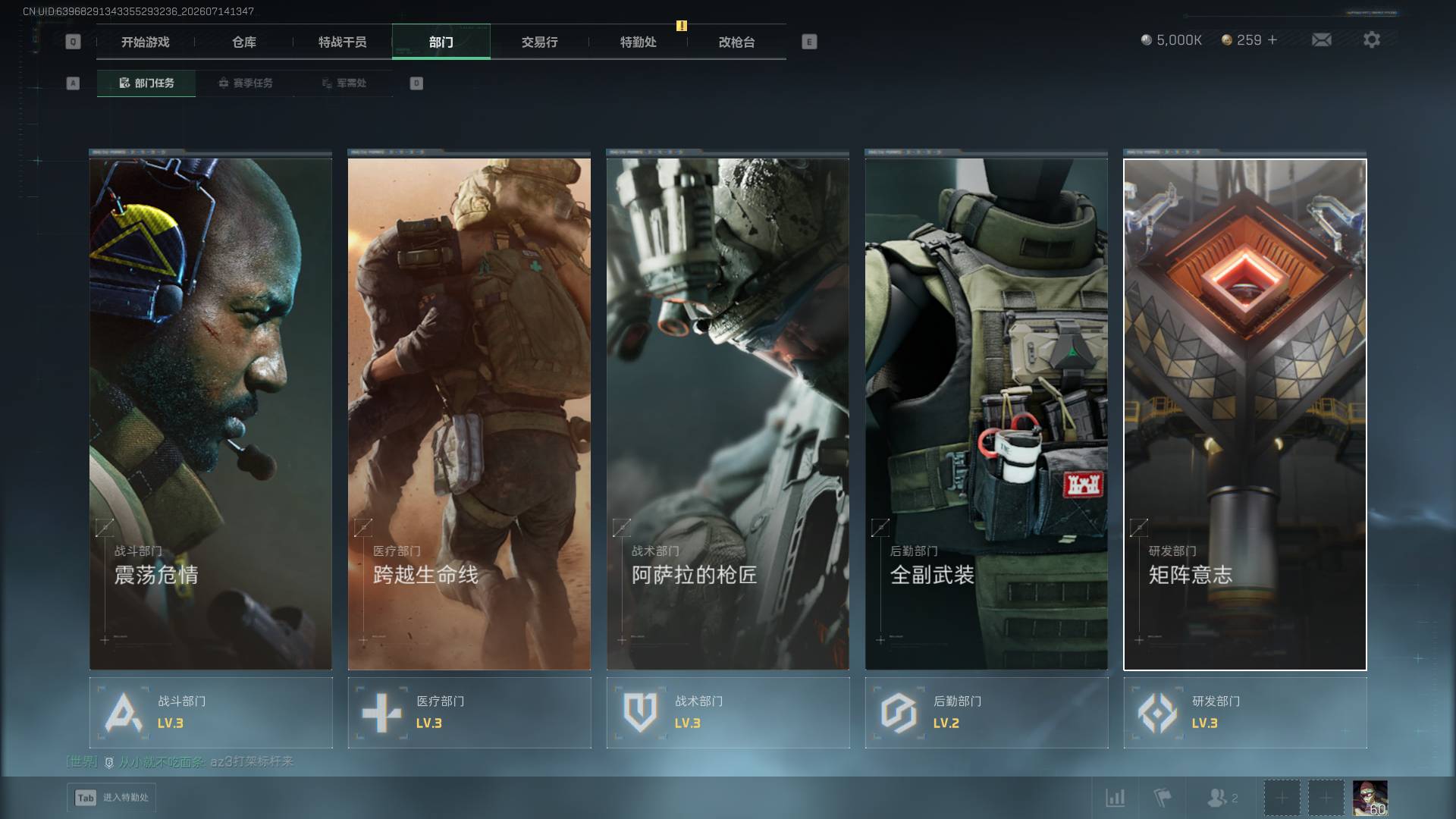Open the 震荡危情 combat department card
The height and width of the screenshot is (819, 1456).
[211, 413]
